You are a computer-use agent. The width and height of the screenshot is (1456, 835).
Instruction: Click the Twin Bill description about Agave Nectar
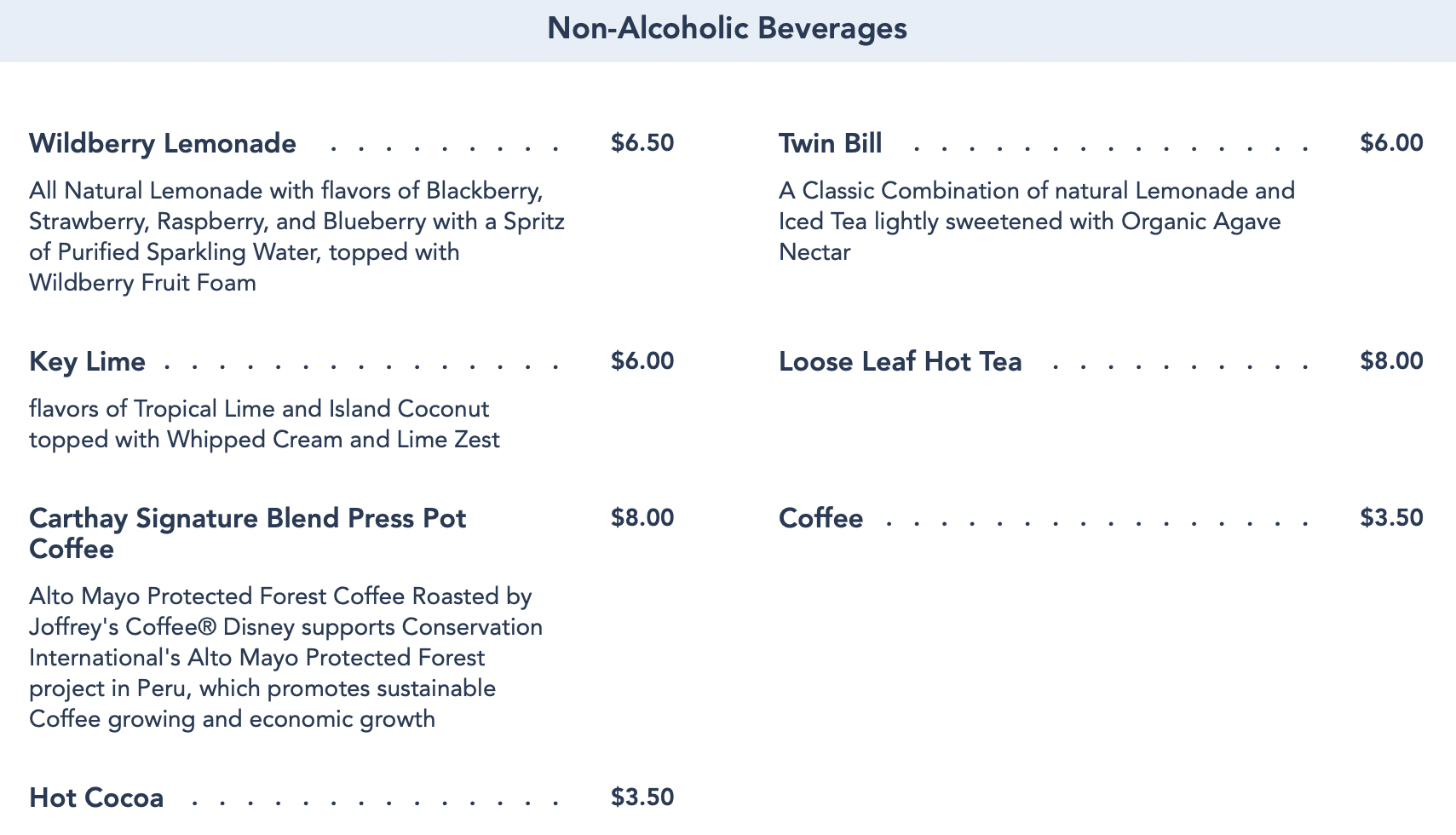pos(1036,222)
